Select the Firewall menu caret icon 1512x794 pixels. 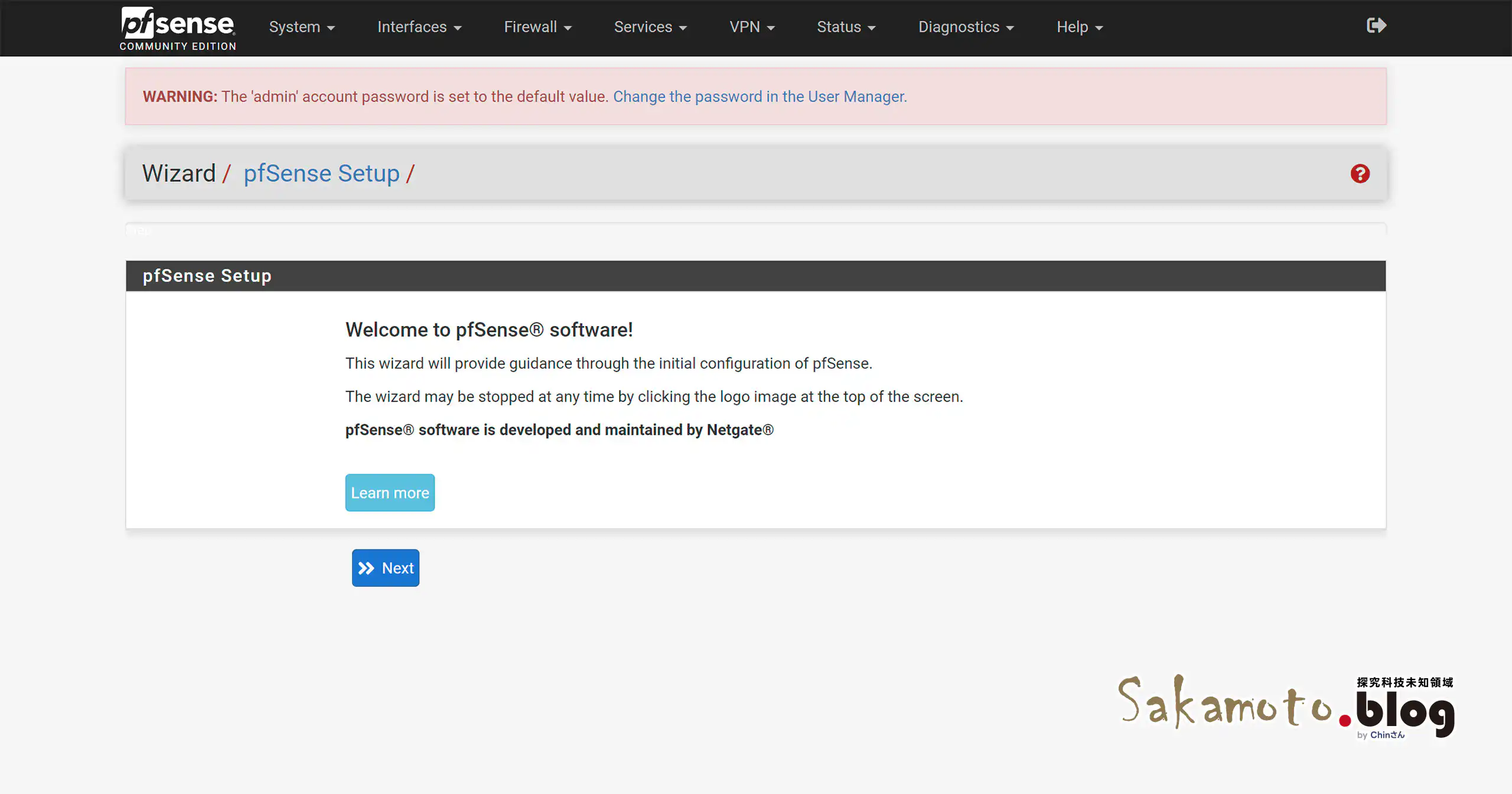pyautogui.click(x=568, y=27)
